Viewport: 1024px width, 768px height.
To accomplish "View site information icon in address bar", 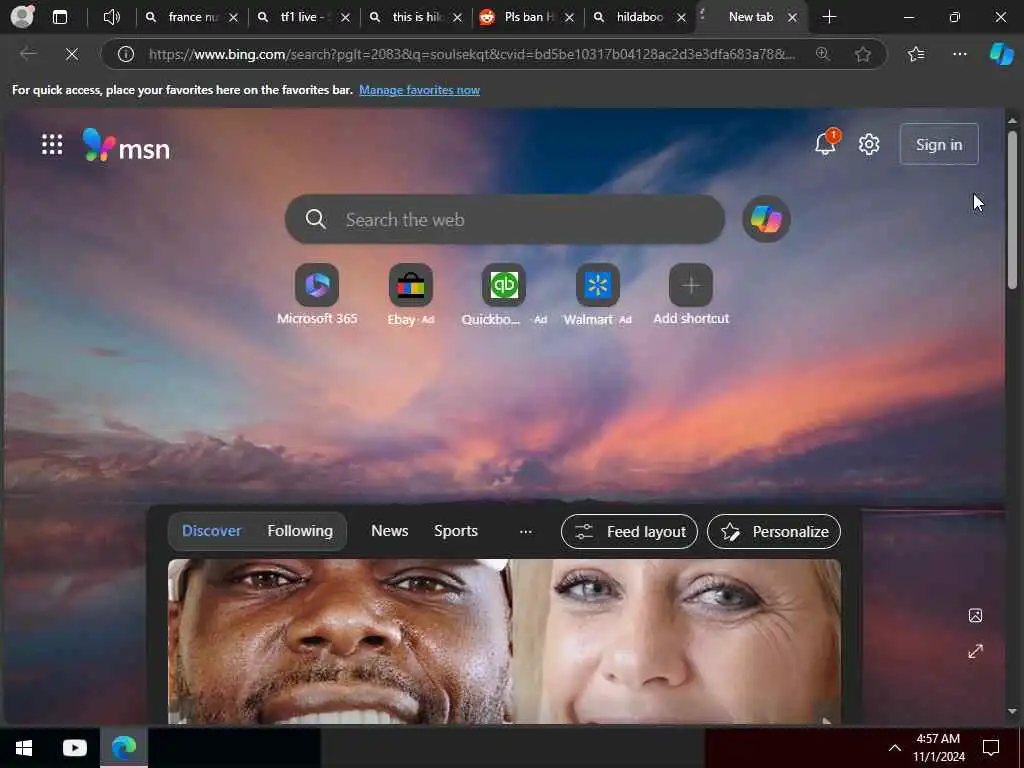I will click(126, 54).
